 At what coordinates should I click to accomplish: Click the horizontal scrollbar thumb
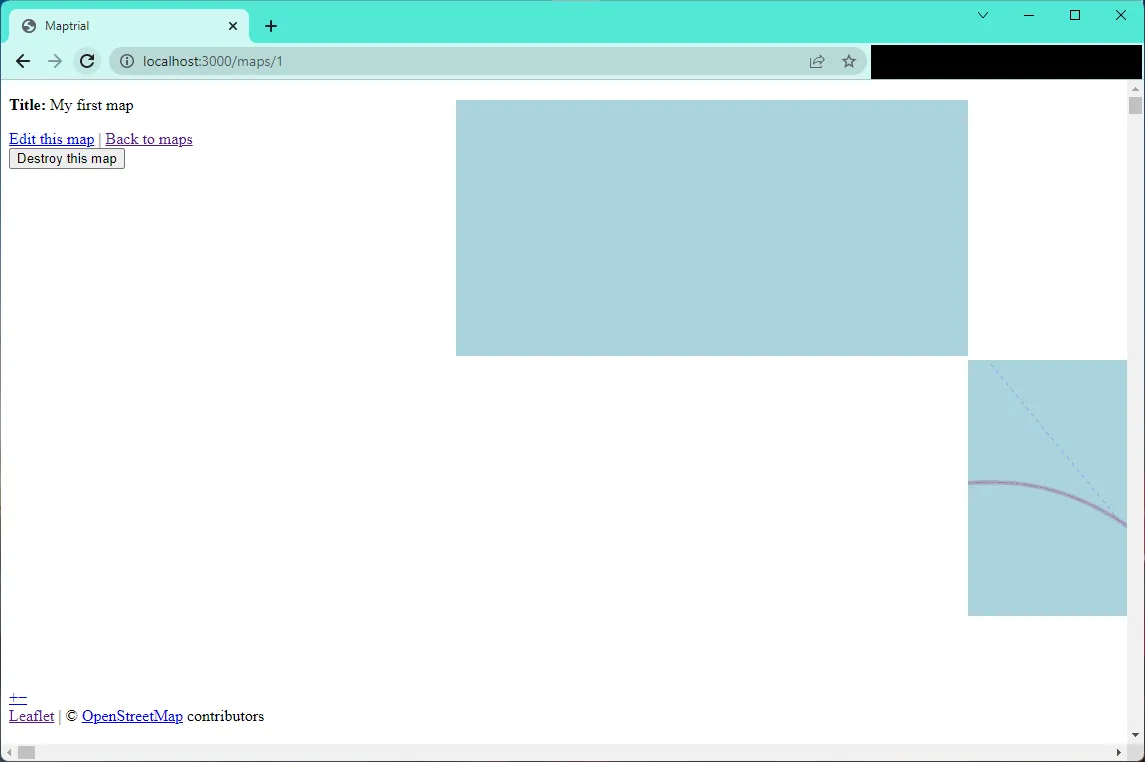tap(26, 753)
